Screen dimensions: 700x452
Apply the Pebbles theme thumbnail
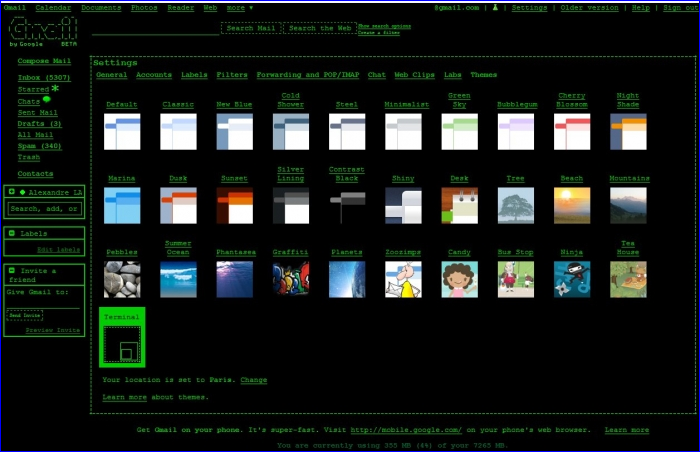tap(122, 280)
